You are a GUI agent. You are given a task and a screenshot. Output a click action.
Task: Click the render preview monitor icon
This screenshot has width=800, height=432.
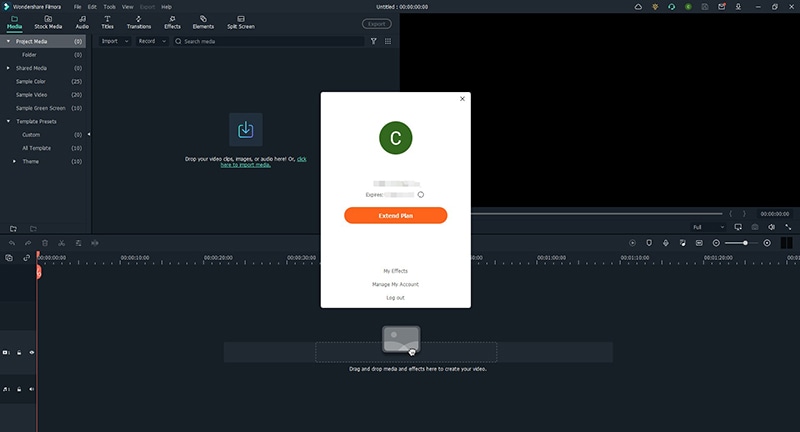tap(738, 227)
